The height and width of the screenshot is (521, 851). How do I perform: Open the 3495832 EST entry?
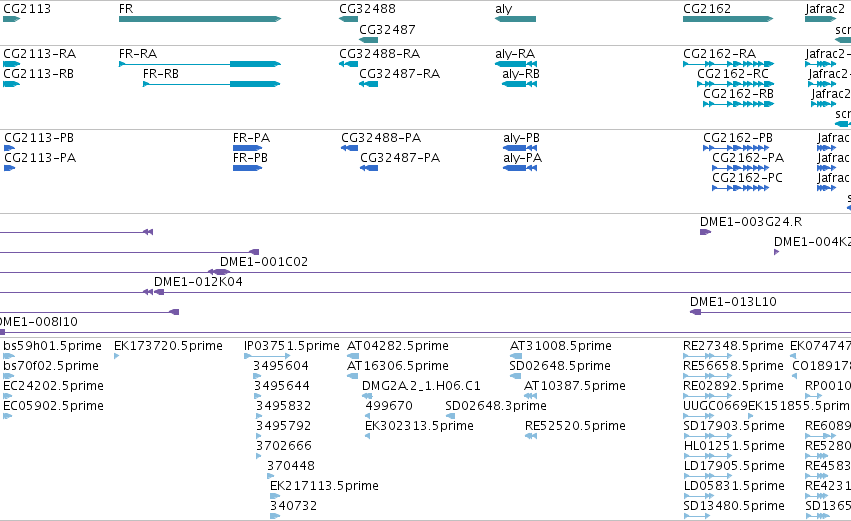coord(283,406)
